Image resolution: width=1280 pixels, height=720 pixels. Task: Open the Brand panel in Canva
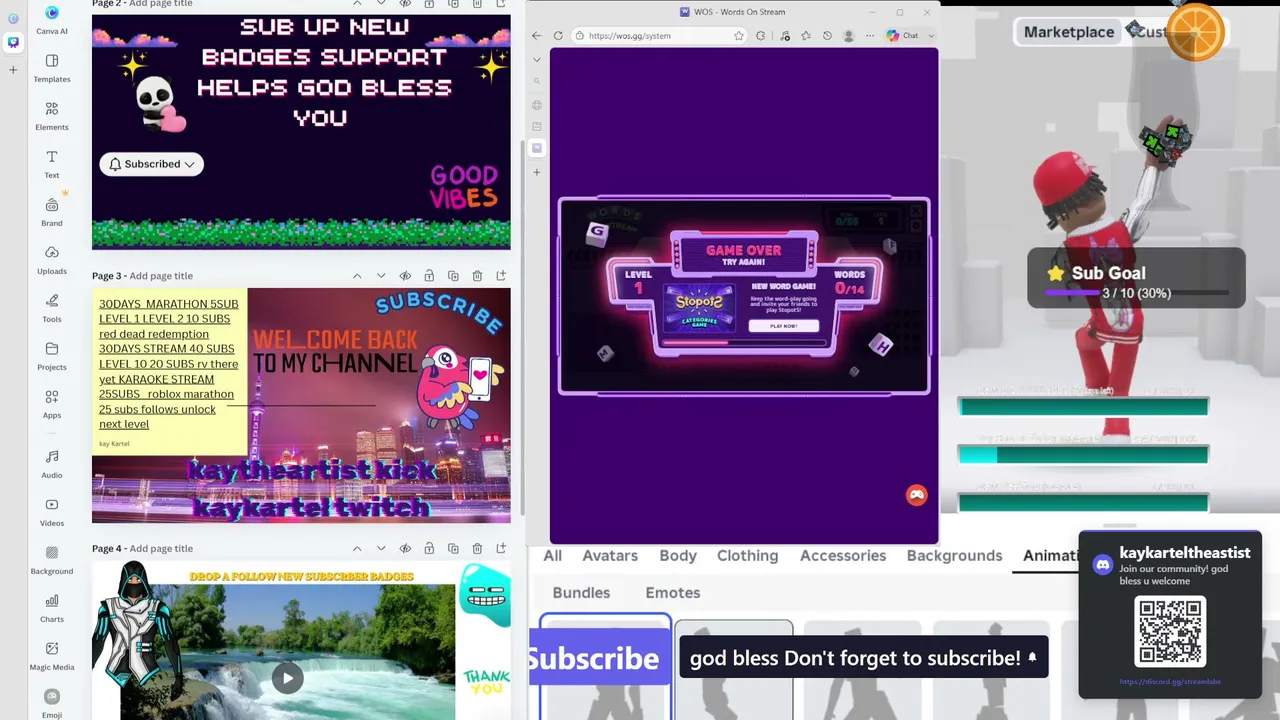click(52, 211)
